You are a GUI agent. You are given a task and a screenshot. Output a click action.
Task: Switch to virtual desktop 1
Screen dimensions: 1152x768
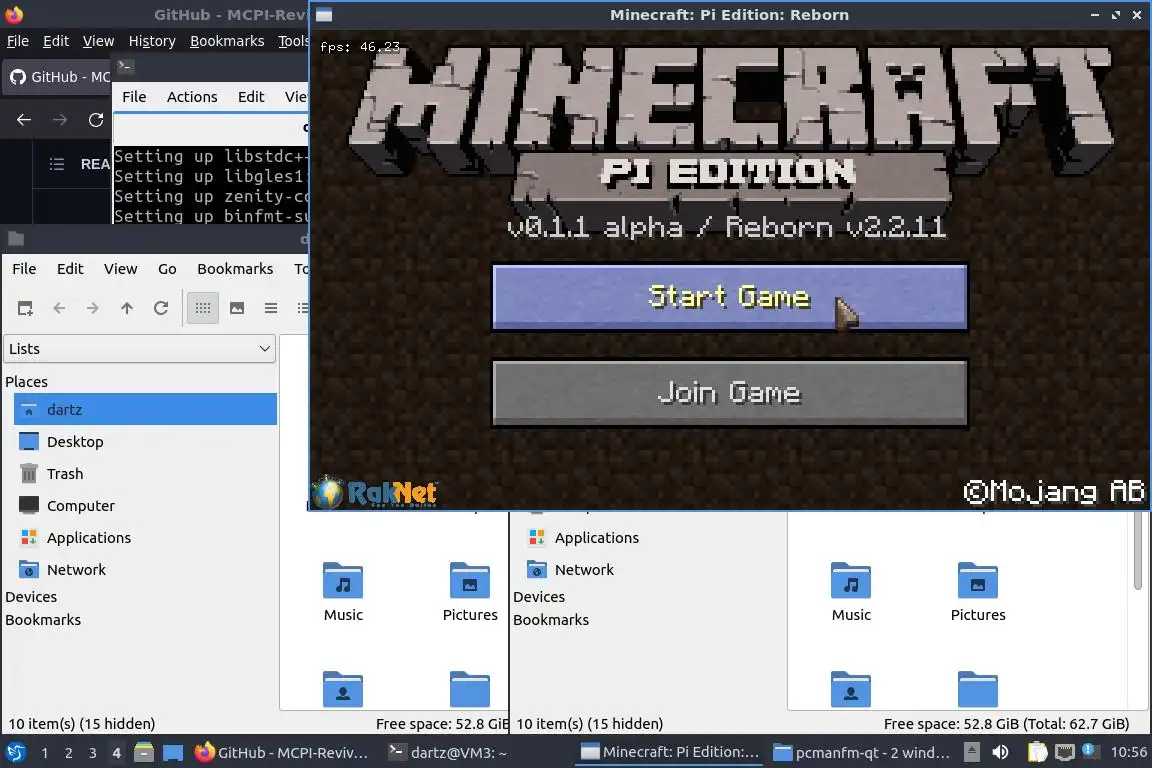[x=45, y=753]
